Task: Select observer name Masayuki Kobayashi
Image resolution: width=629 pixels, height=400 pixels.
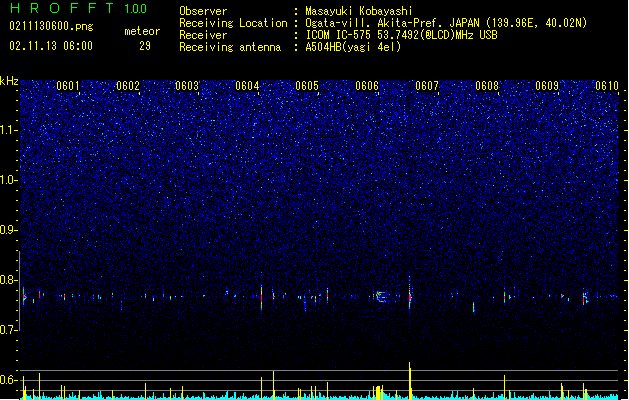Action: coord(359,11)
